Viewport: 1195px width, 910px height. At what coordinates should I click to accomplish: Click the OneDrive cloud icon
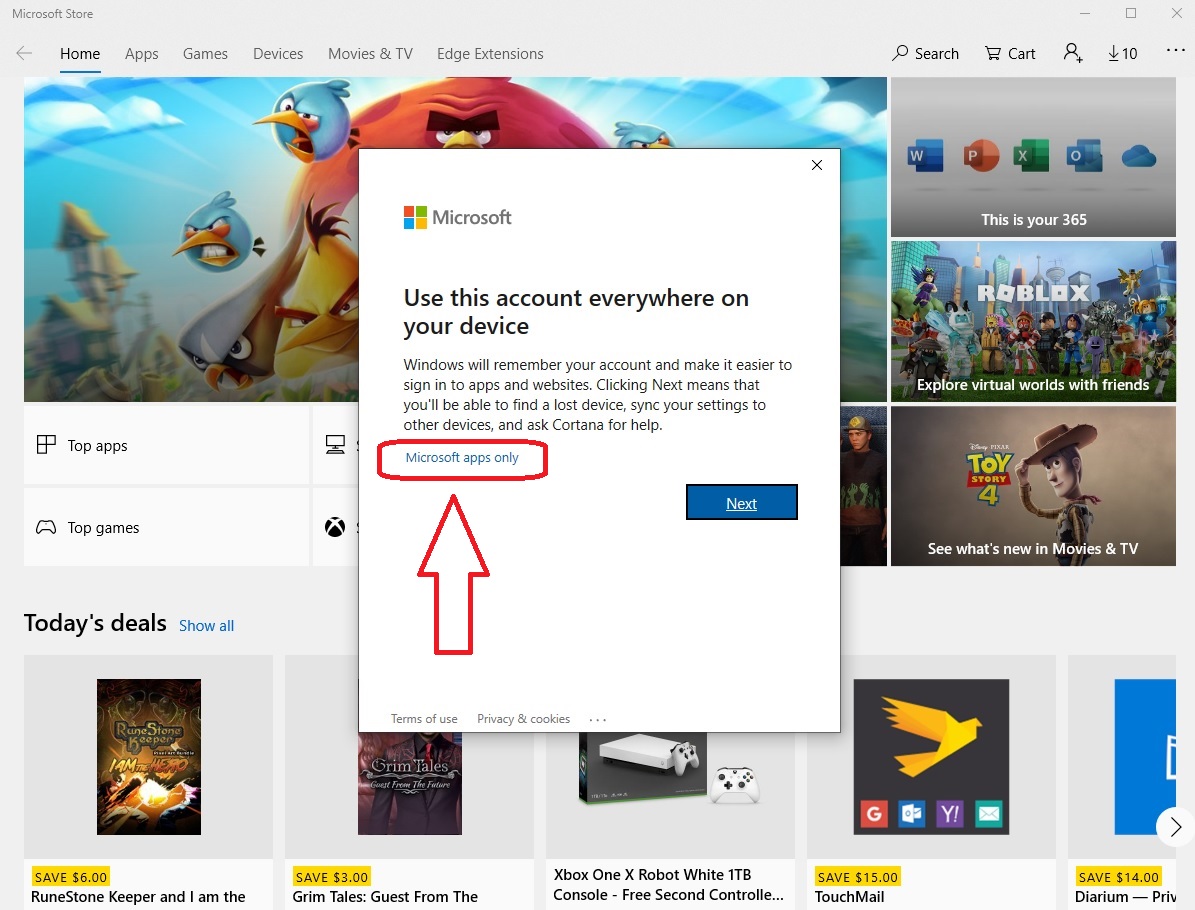pos(1137,155)
